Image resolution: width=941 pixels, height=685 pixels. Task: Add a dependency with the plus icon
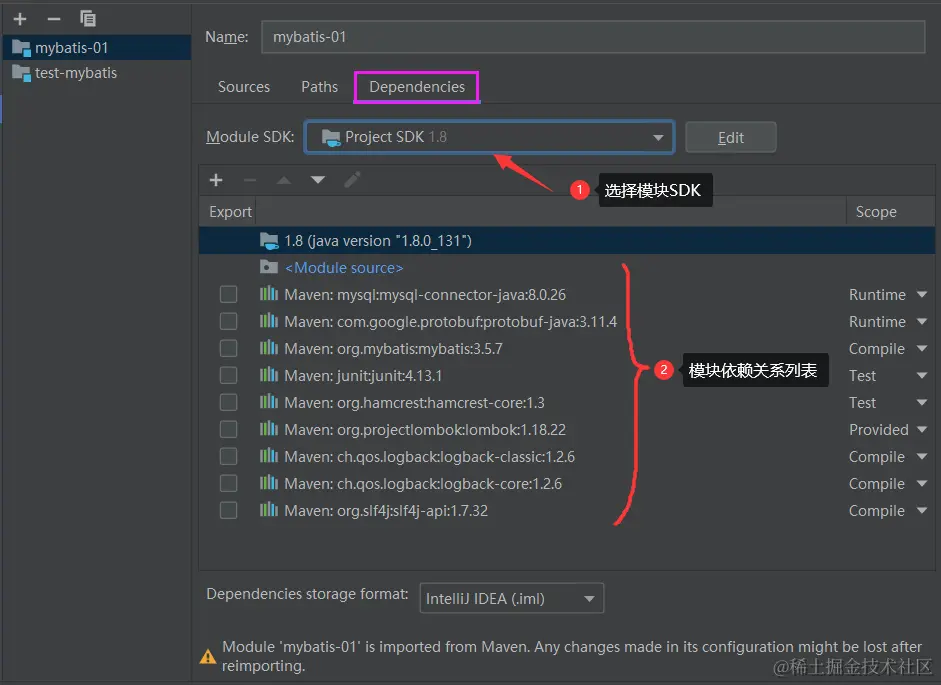coord(216,180)
